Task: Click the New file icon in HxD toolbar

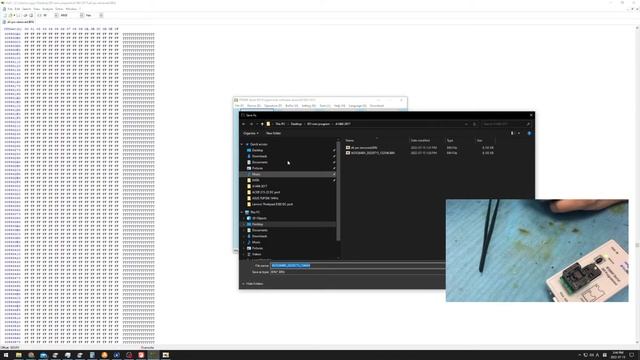Action: [x=5, y=15]
